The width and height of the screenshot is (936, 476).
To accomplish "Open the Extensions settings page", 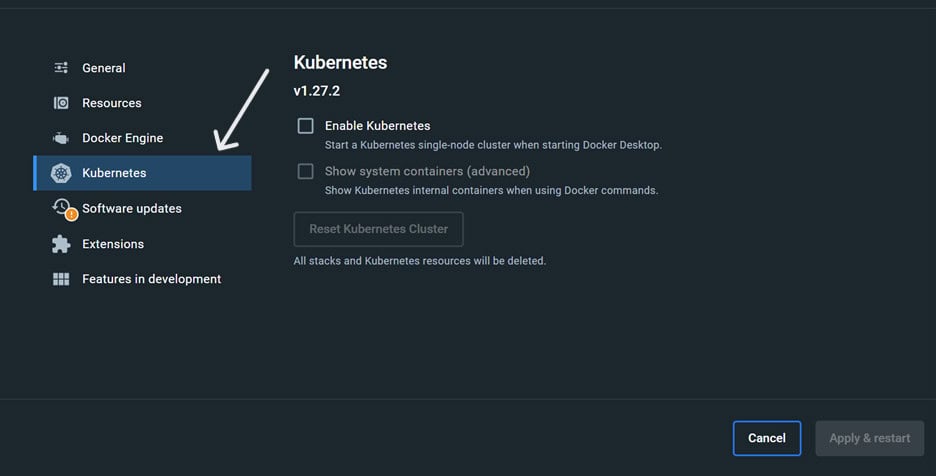I will pos(113,244).
